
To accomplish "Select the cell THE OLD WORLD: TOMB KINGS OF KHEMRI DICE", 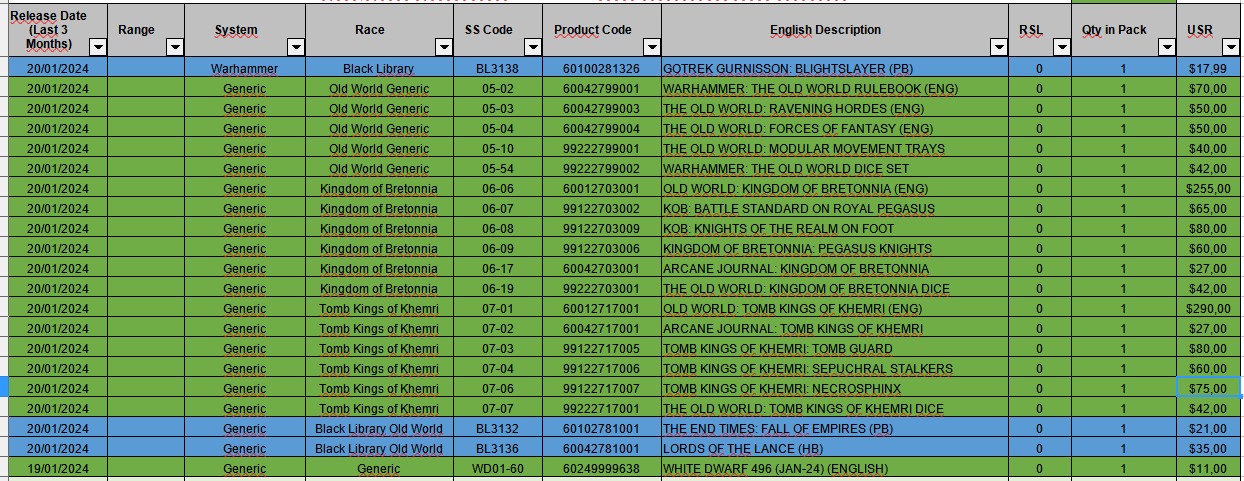I will point(835,408).
